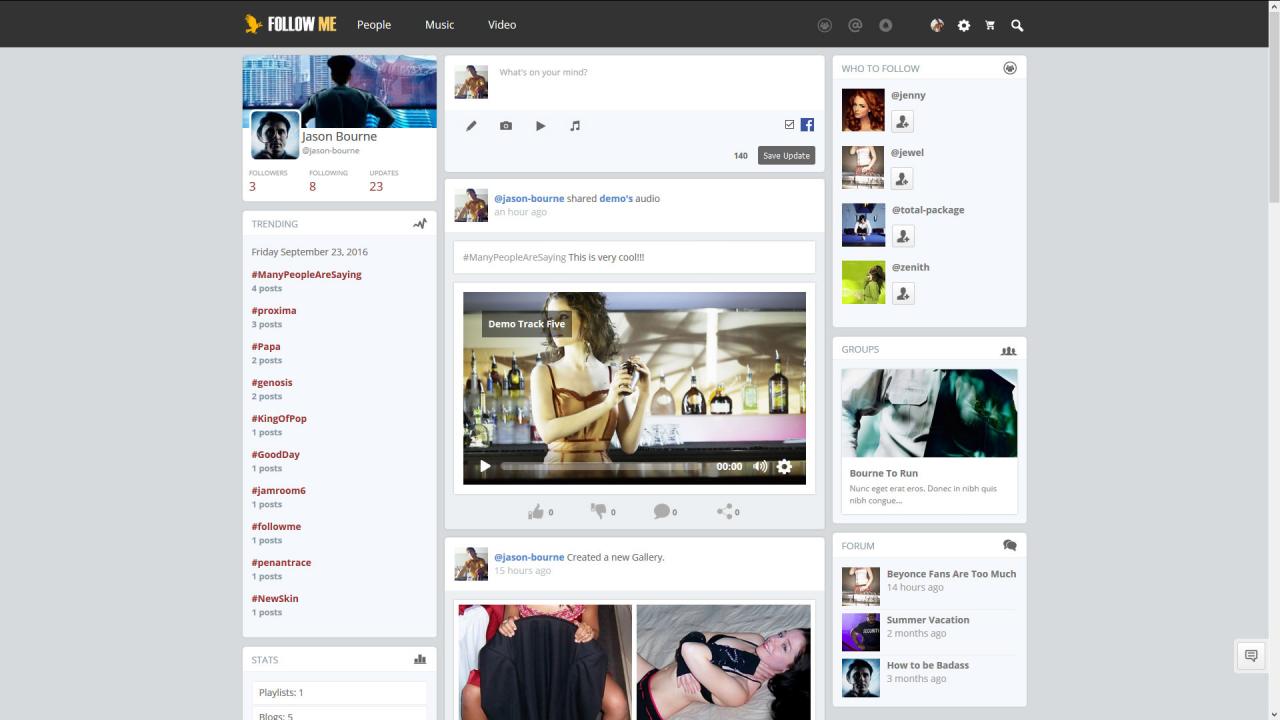The width and height of the screenshot is (1280, 720).
Task: Click the music note audio icon
Action: coord(575,126)
